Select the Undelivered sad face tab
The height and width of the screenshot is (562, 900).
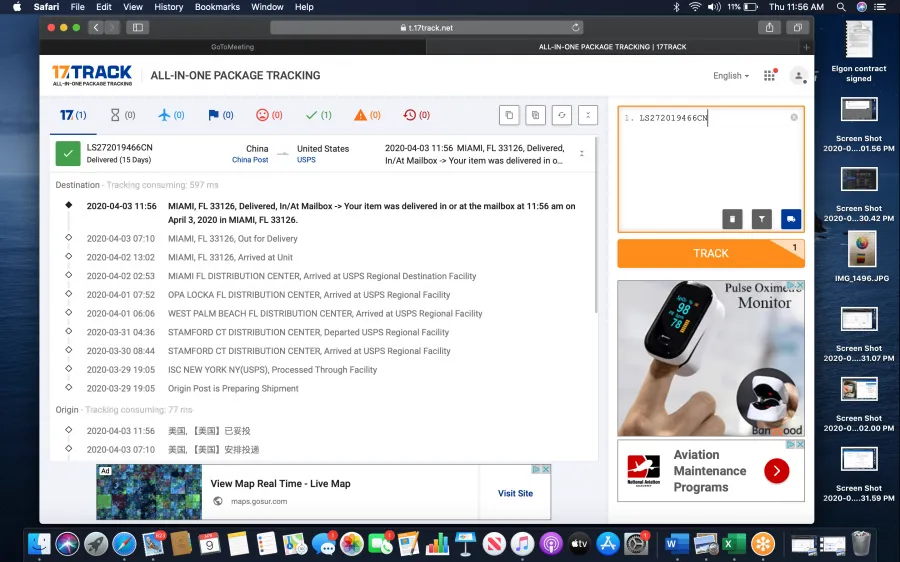(269, 115)
